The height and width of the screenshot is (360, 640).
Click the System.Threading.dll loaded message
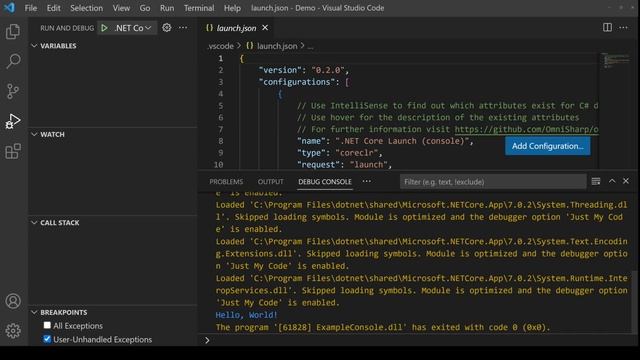[x=421, y=217]
